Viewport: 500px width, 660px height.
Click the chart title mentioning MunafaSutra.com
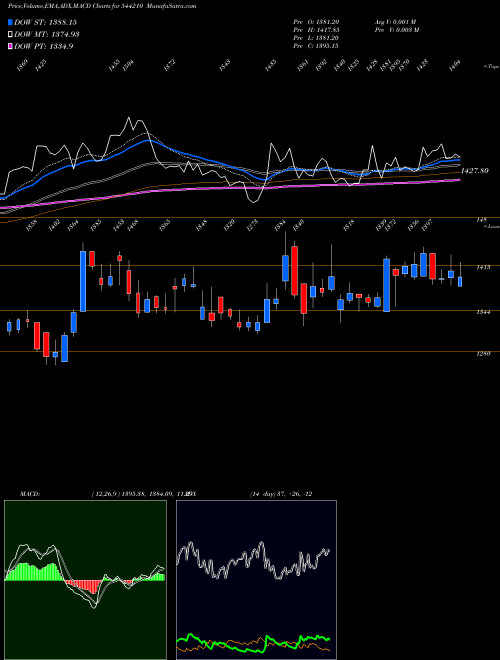(x=102, y=6)
